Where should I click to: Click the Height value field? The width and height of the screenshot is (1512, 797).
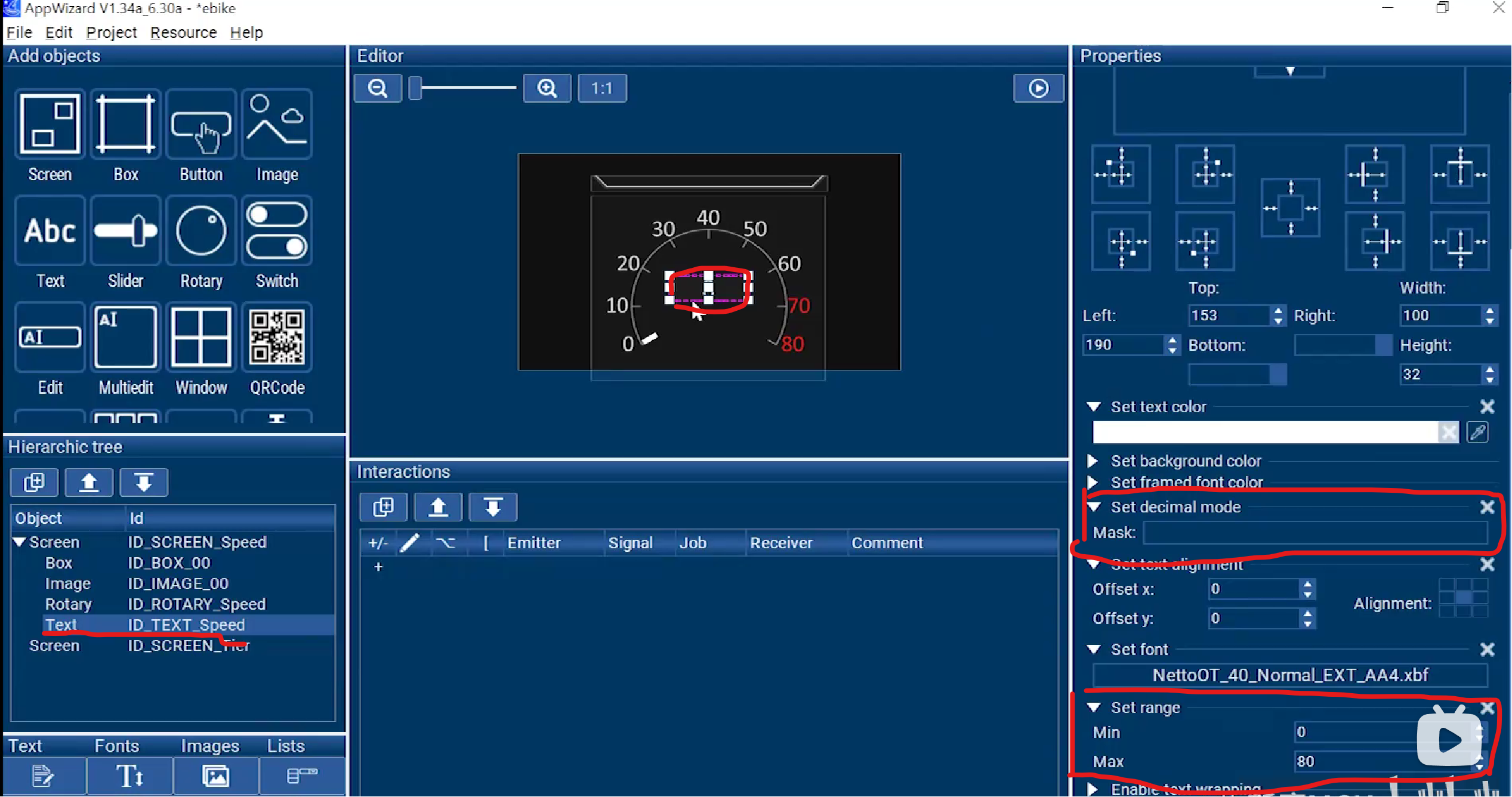(1440, 374)
